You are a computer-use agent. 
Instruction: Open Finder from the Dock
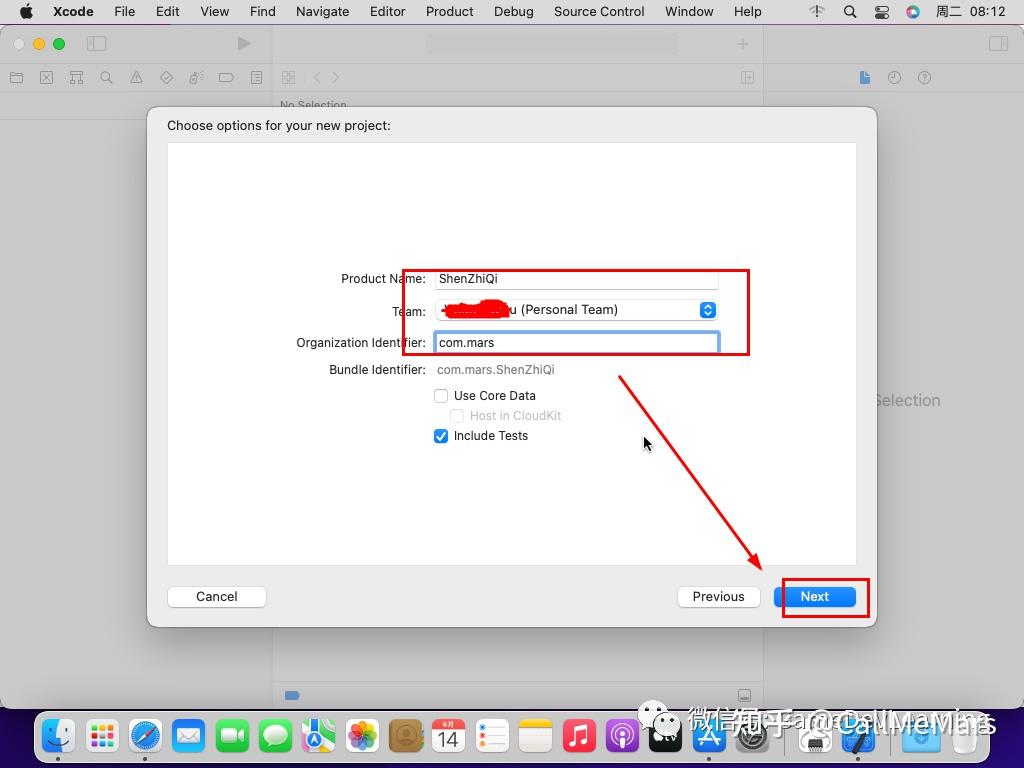[59, 736]
